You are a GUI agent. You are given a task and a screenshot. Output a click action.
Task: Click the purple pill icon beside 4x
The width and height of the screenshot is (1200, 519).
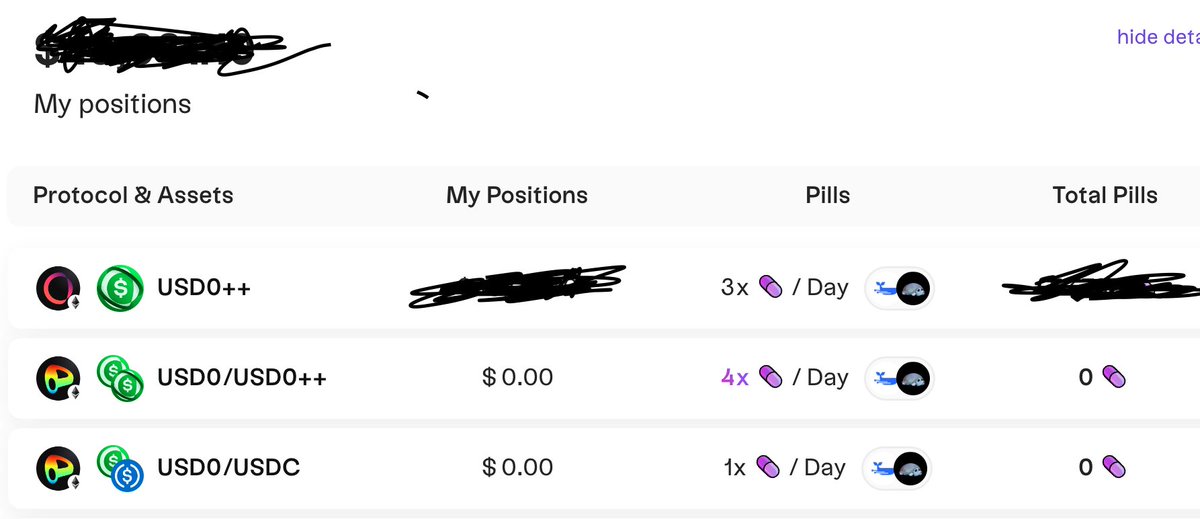(x=770, y=377)
